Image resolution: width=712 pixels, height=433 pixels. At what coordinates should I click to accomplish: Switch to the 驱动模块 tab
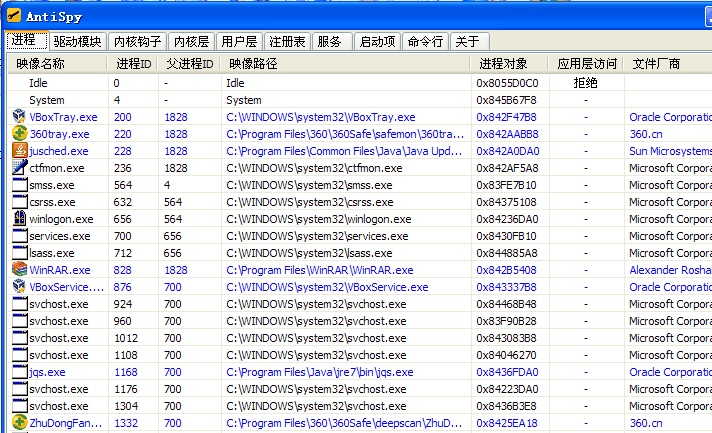coord(77,41)
